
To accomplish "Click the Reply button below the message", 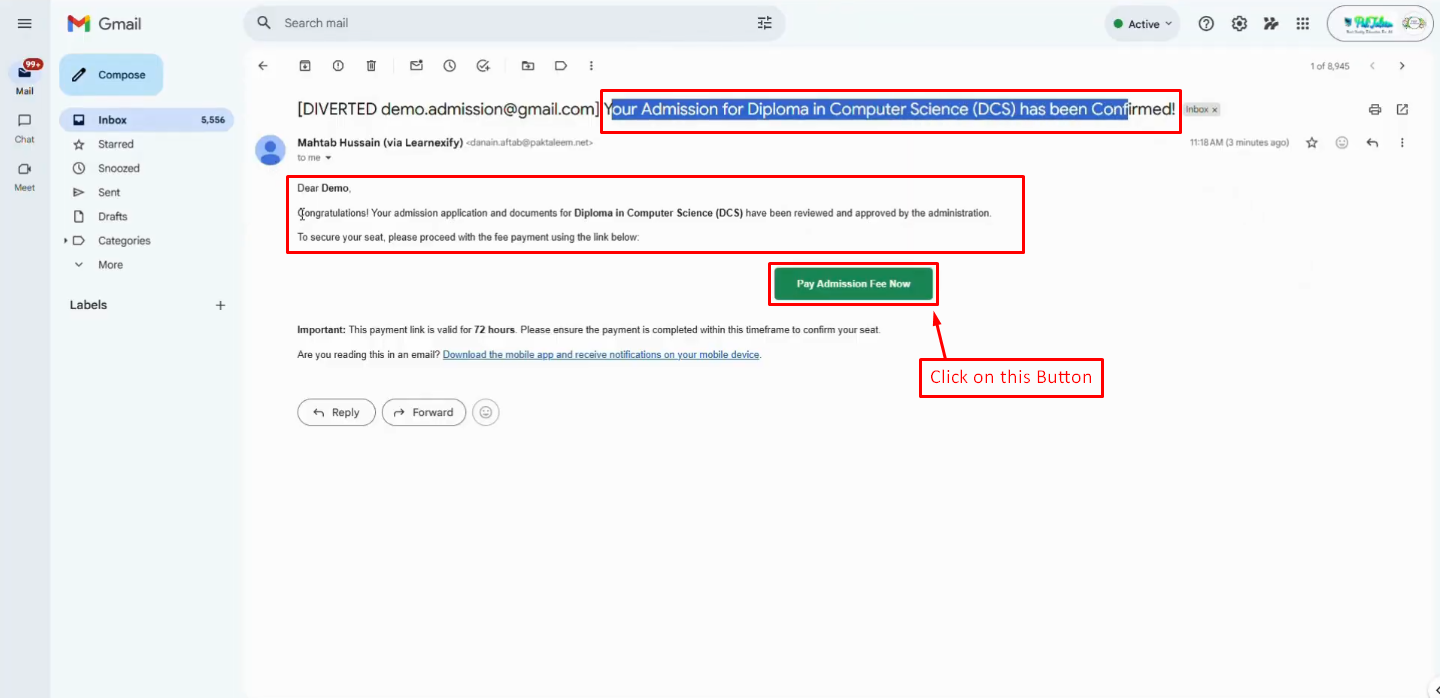I will click(336, 412).
